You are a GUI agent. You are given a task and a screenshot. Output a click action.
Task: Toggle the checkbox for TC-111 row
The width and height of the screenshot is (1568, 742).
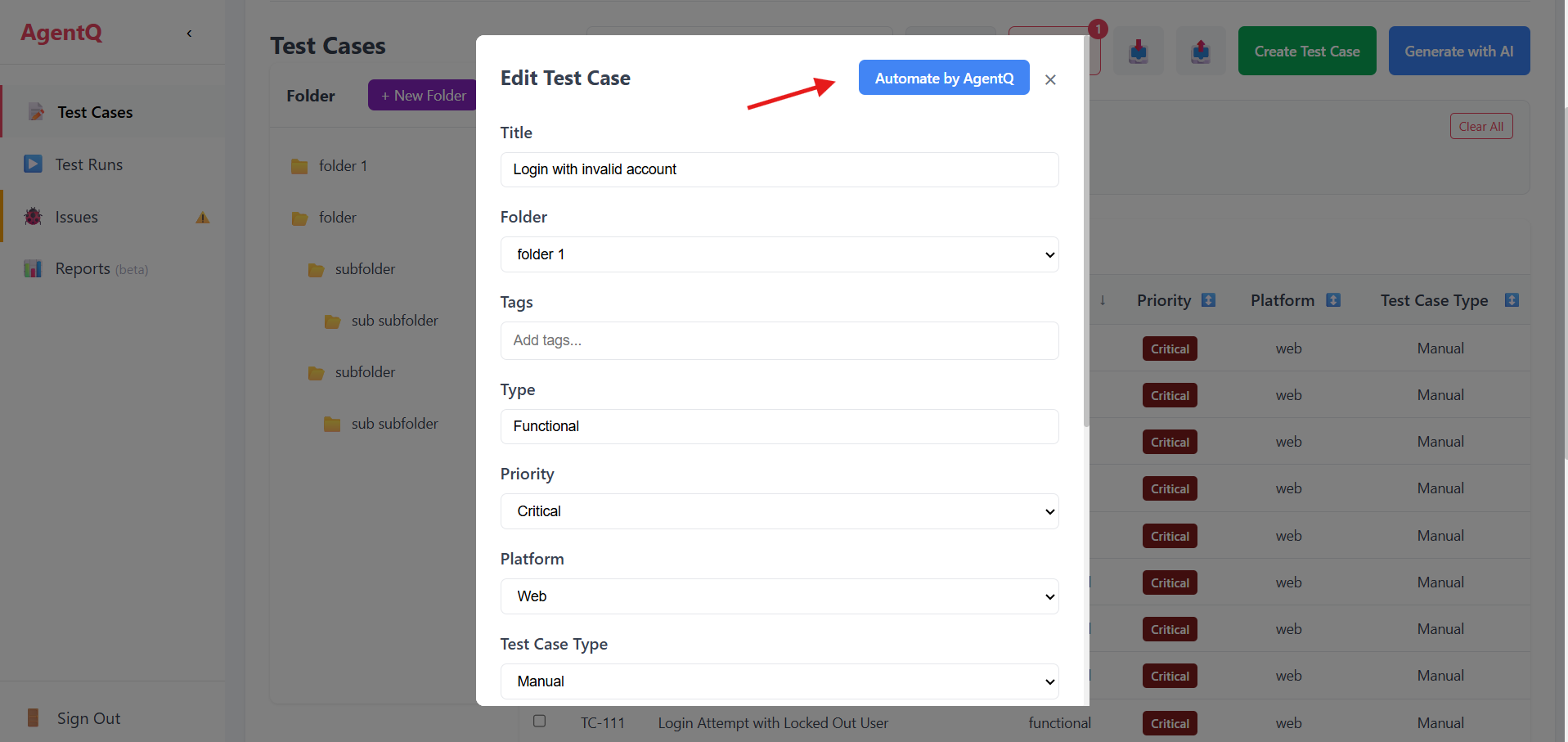540,722
